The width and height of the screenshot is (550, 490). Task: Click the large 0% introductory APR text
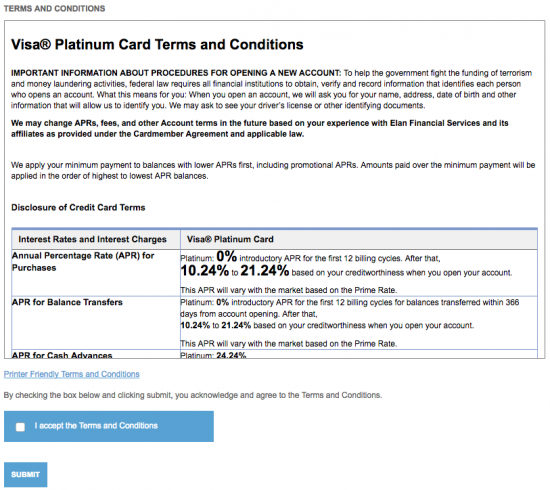(227, 256)
